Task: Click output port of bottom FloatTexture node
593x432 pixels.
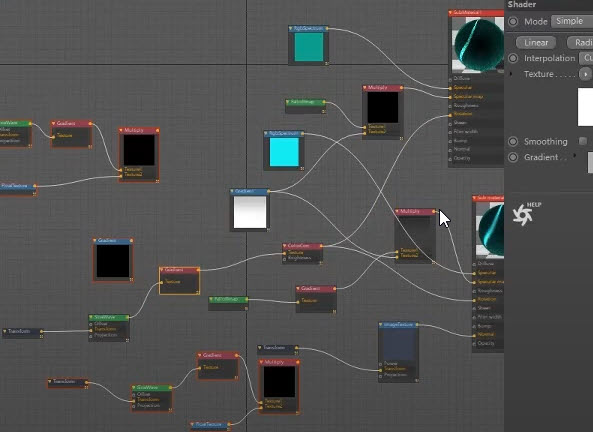Action: point(229,424)
